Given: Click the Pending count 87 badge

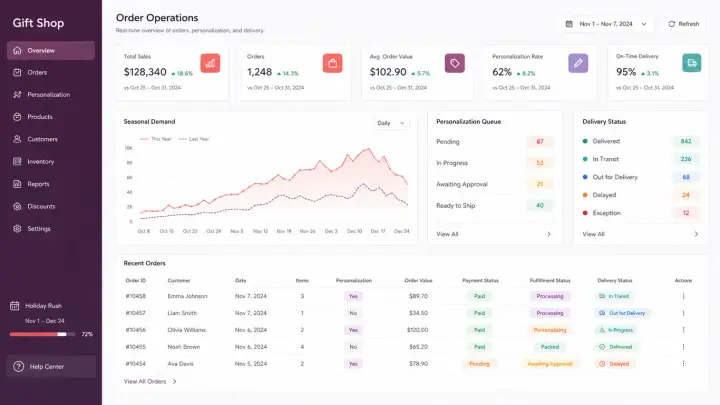Looking at the screenshot, I should tap(540, 141).
